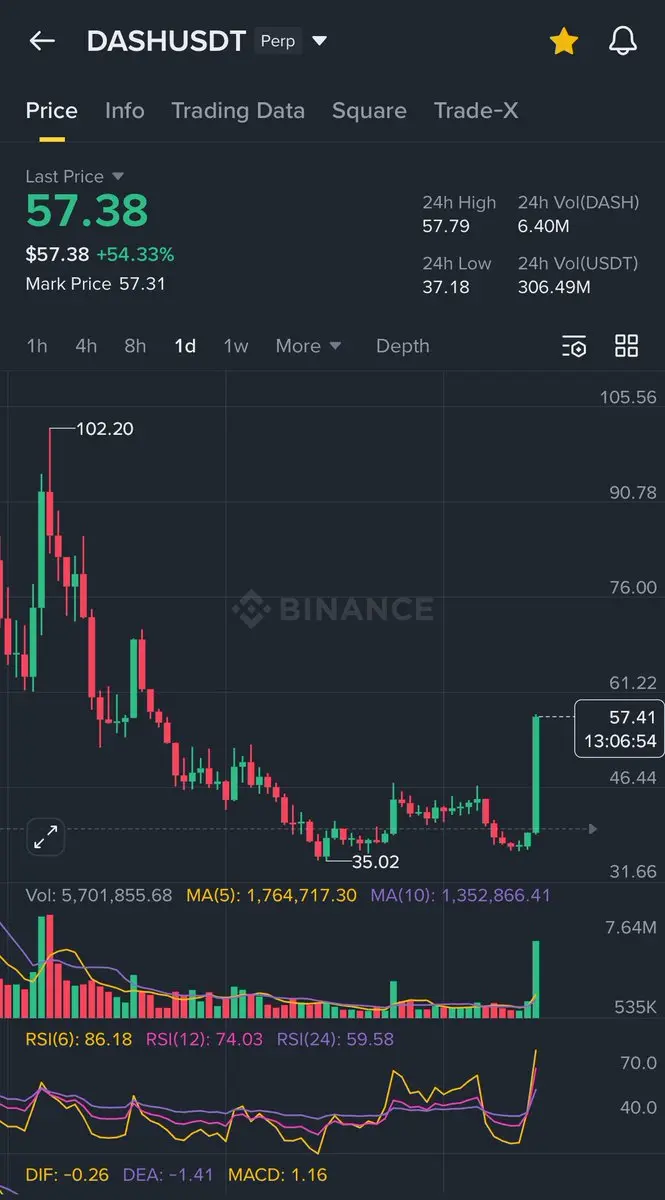This screenshot has height=1200, width=665.
Task: Click the DEA: -1.41 label
Action: pyautogui.click(x=168, y=1175)
